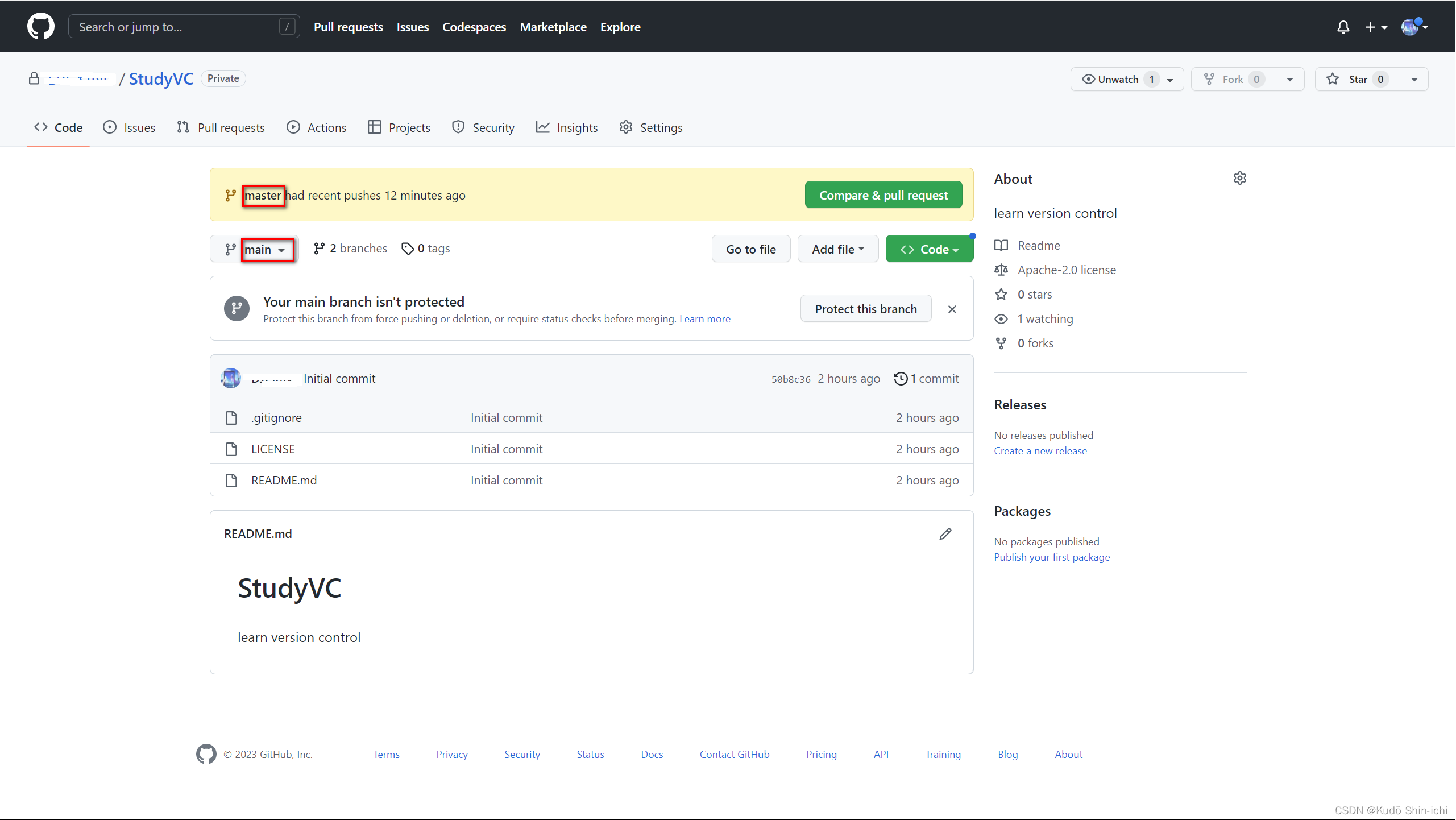Image resolution: width=1456 pixels, height=820 pixels.
Task: Open the Projects tab
Action: point(399,127)
